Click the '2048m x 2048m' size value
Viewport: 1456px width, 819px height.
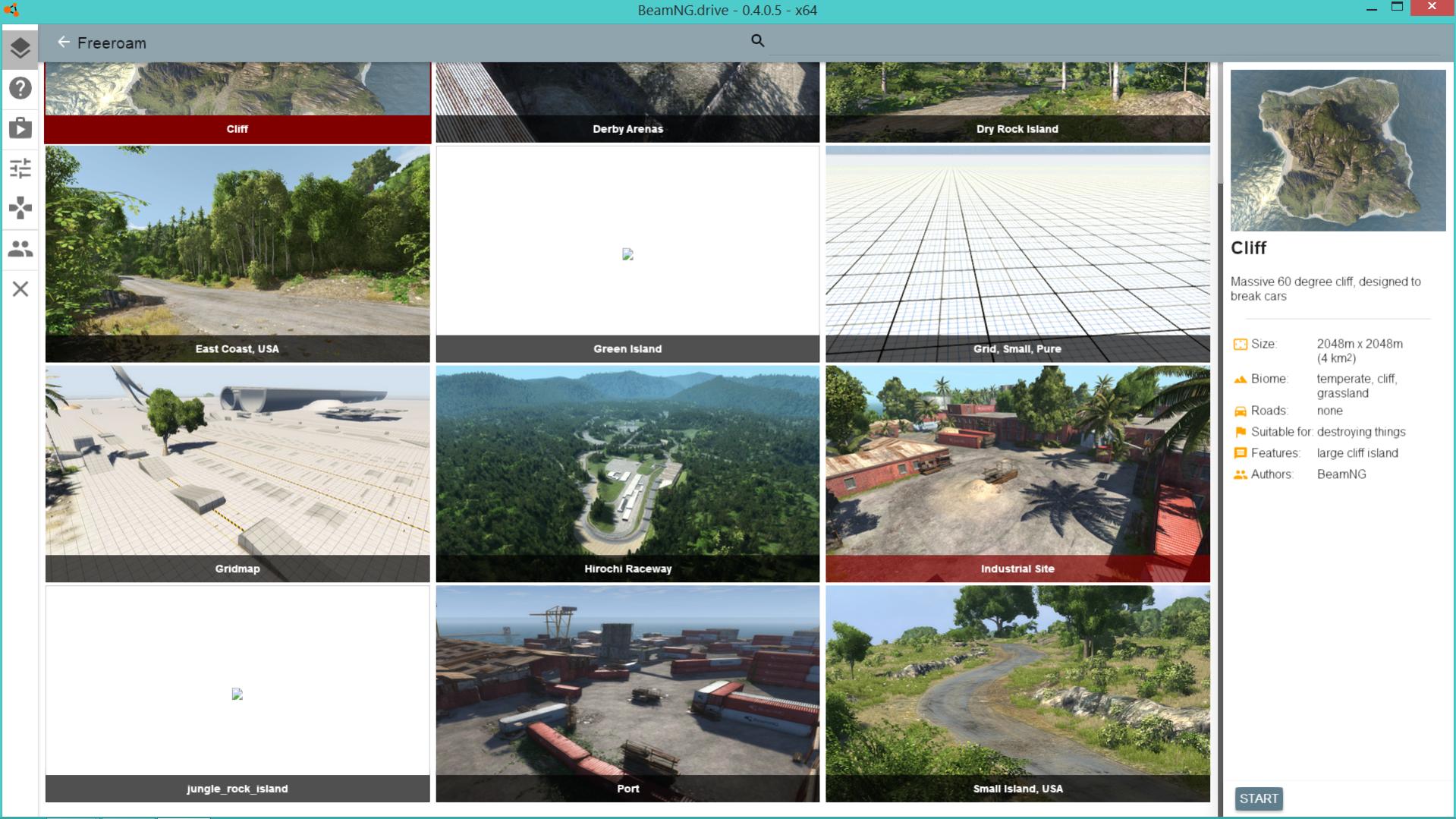1360,344
